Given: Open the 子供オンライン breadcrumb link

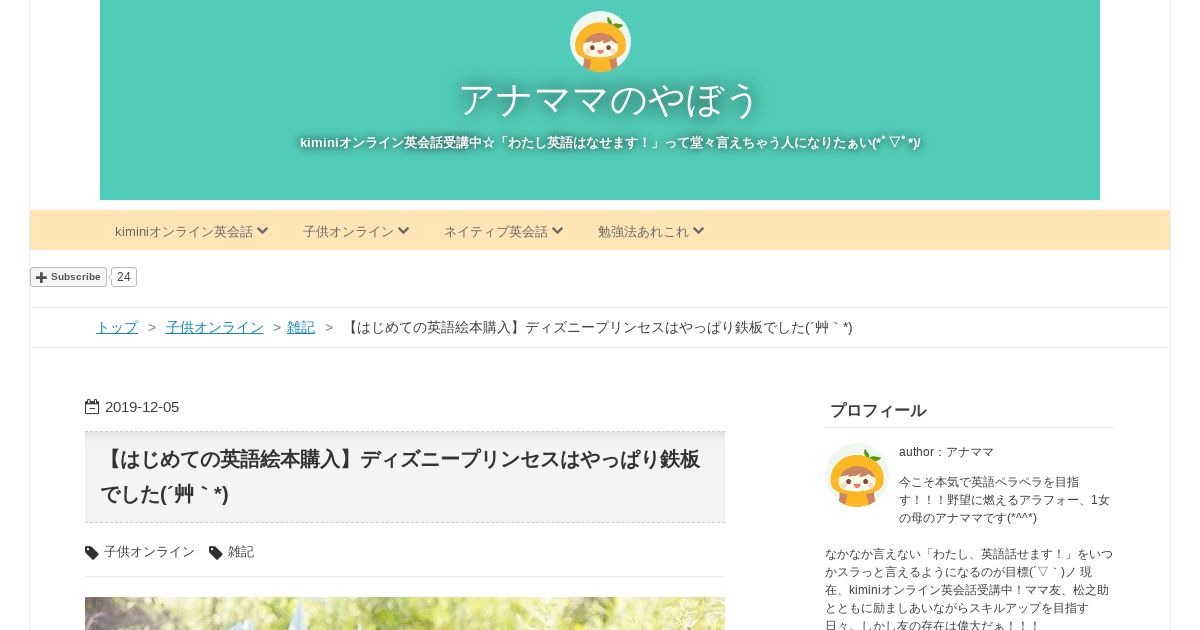Looking at the screenshot, I should 215,327.
